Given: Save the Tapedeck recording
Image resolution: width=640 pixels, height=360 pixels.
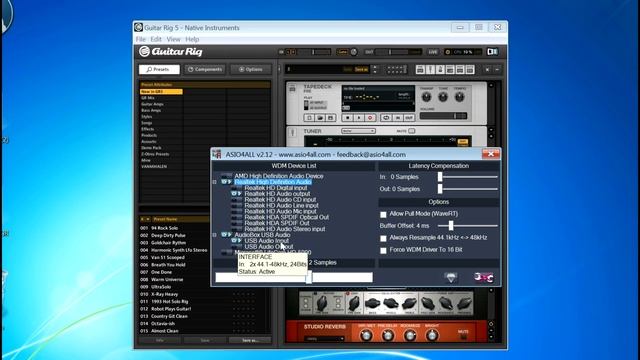Looking at the screenshot, I should [331, 118].
